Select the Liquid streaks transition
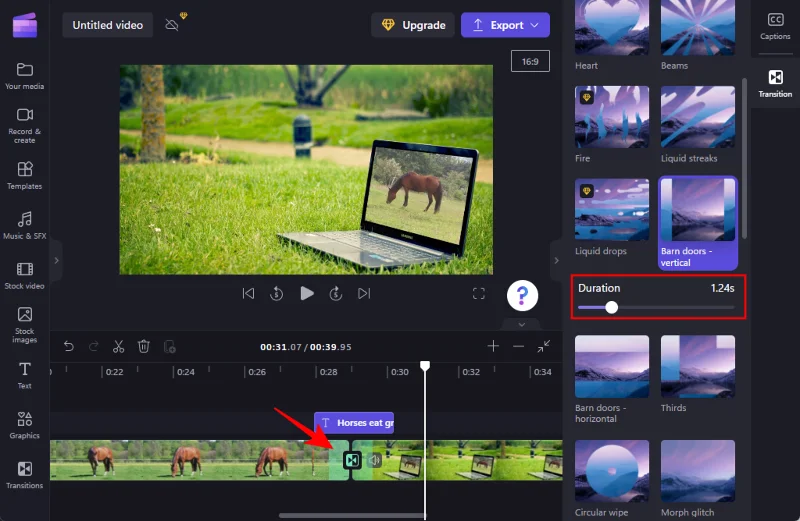The height and width of the screenshot is (521, 800). click(697, 125)
